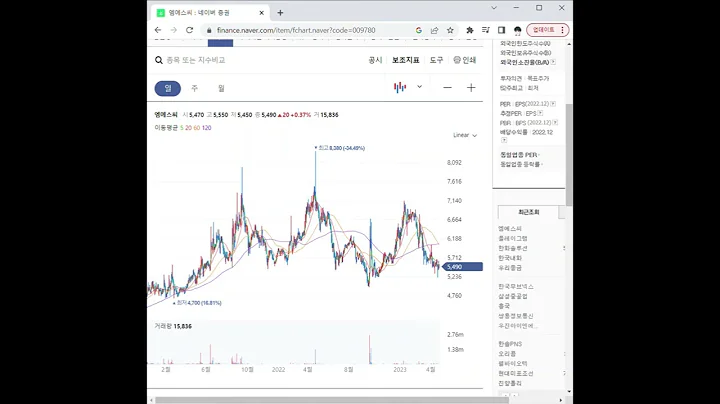
Task: Click the browser forward arrow
Action: (174, 30)
